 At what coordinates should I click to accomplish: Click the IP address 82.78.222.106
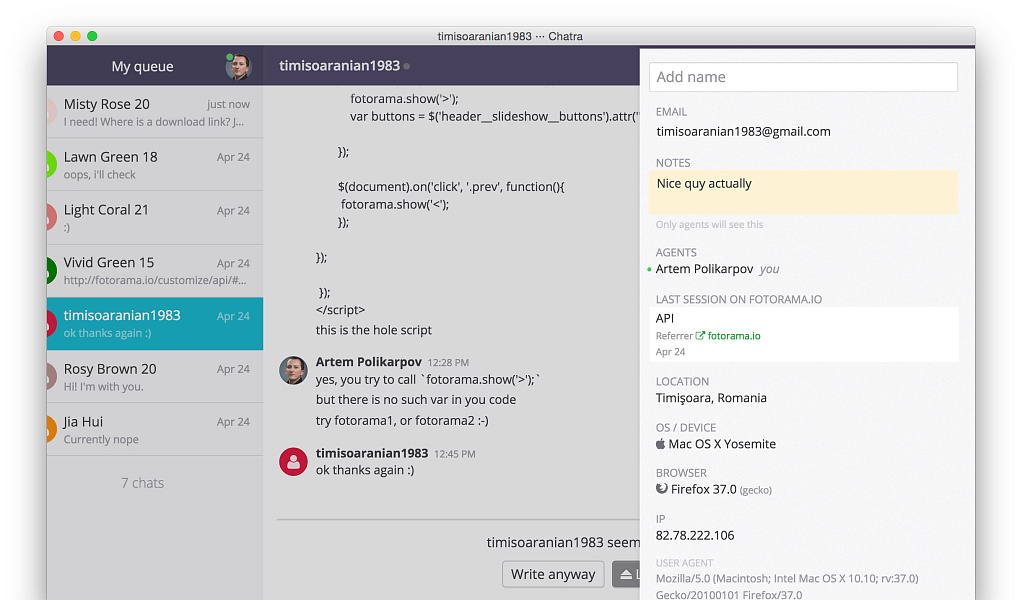click(695, 536)
